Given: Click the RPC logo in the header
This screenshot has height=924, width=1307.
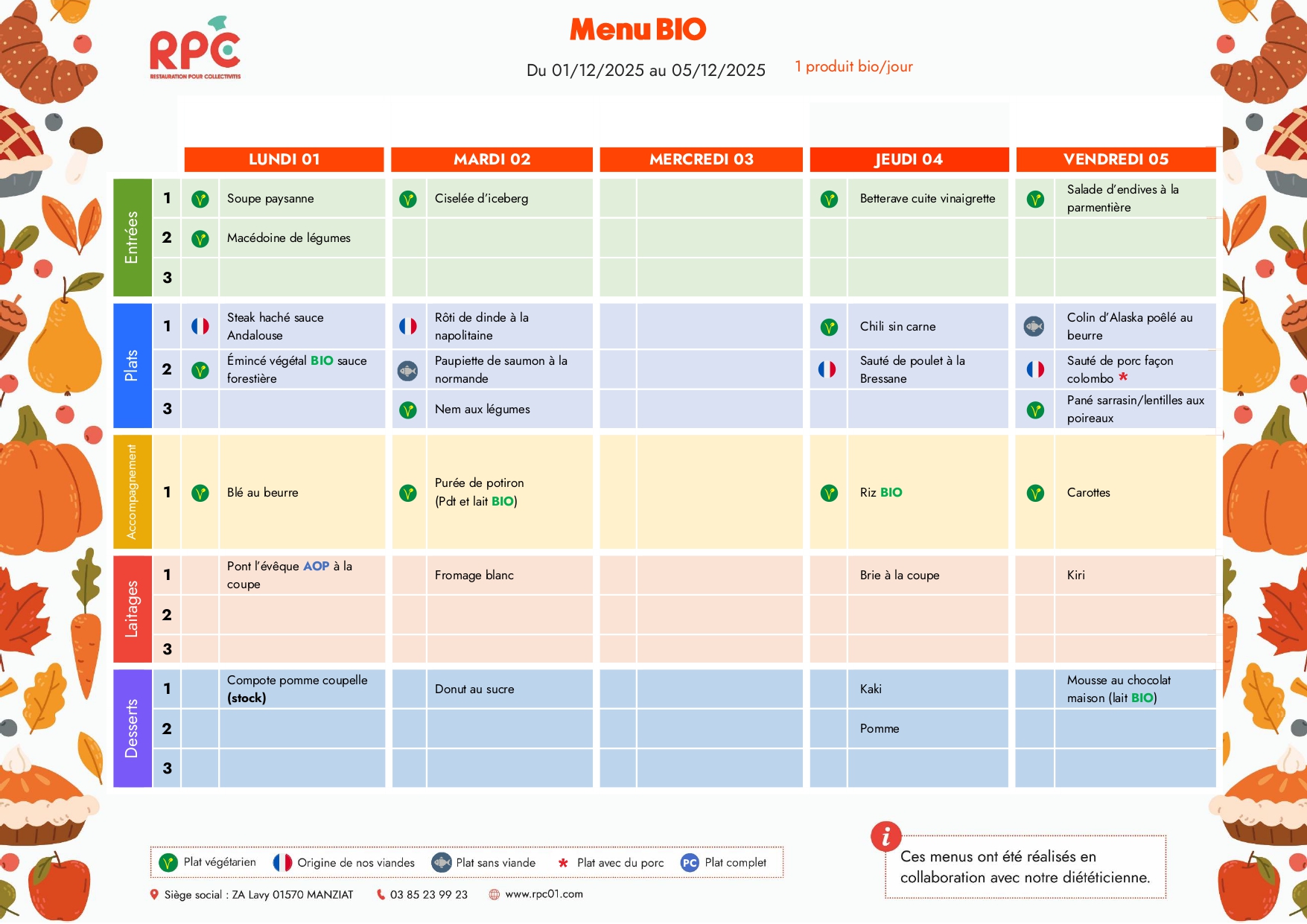Looking at the screenshot, I should point(195,49).
